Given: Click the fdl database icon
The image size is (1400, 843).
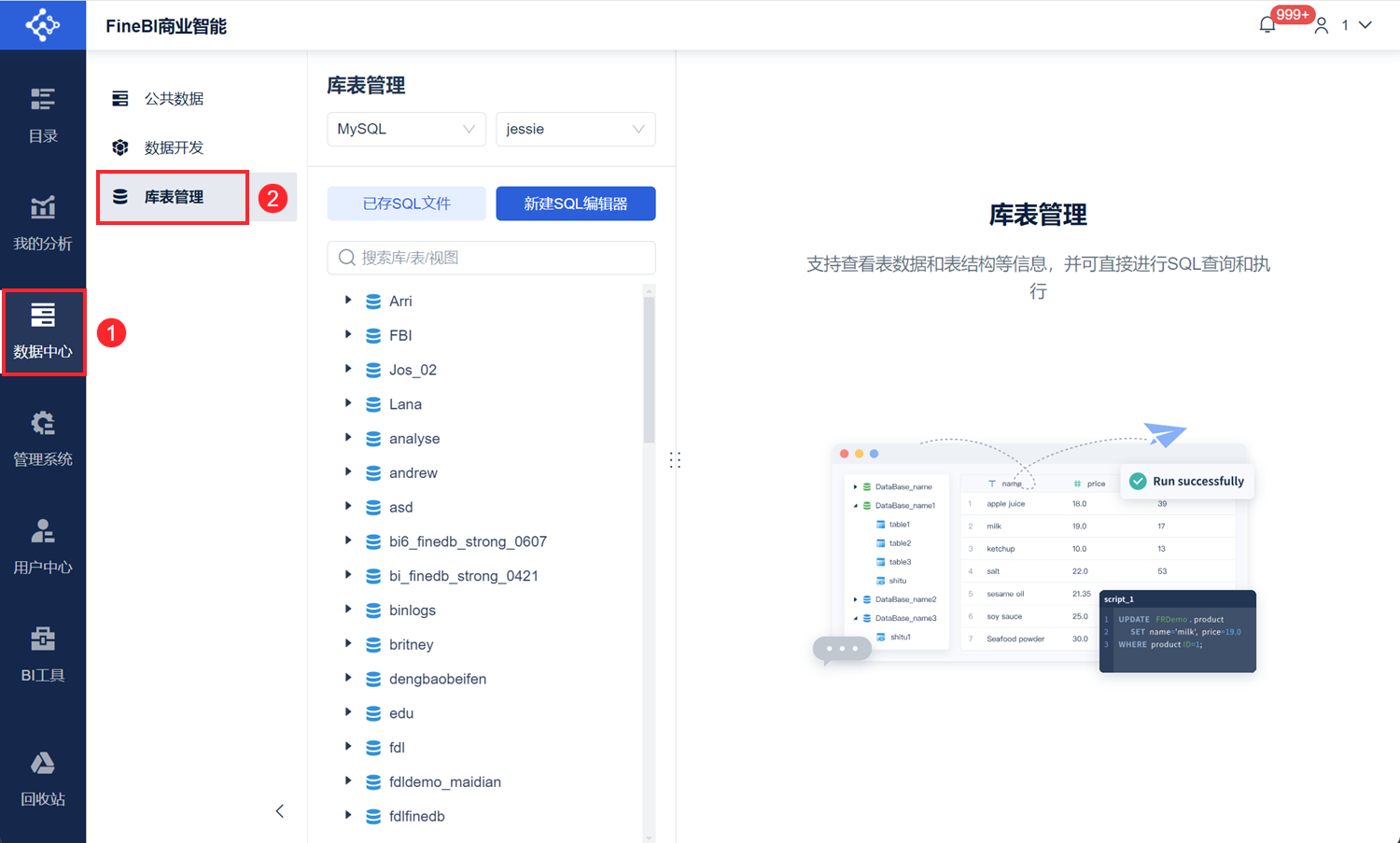Looking at the screenshot, I should pyautogui.click(x=373, y=748).
